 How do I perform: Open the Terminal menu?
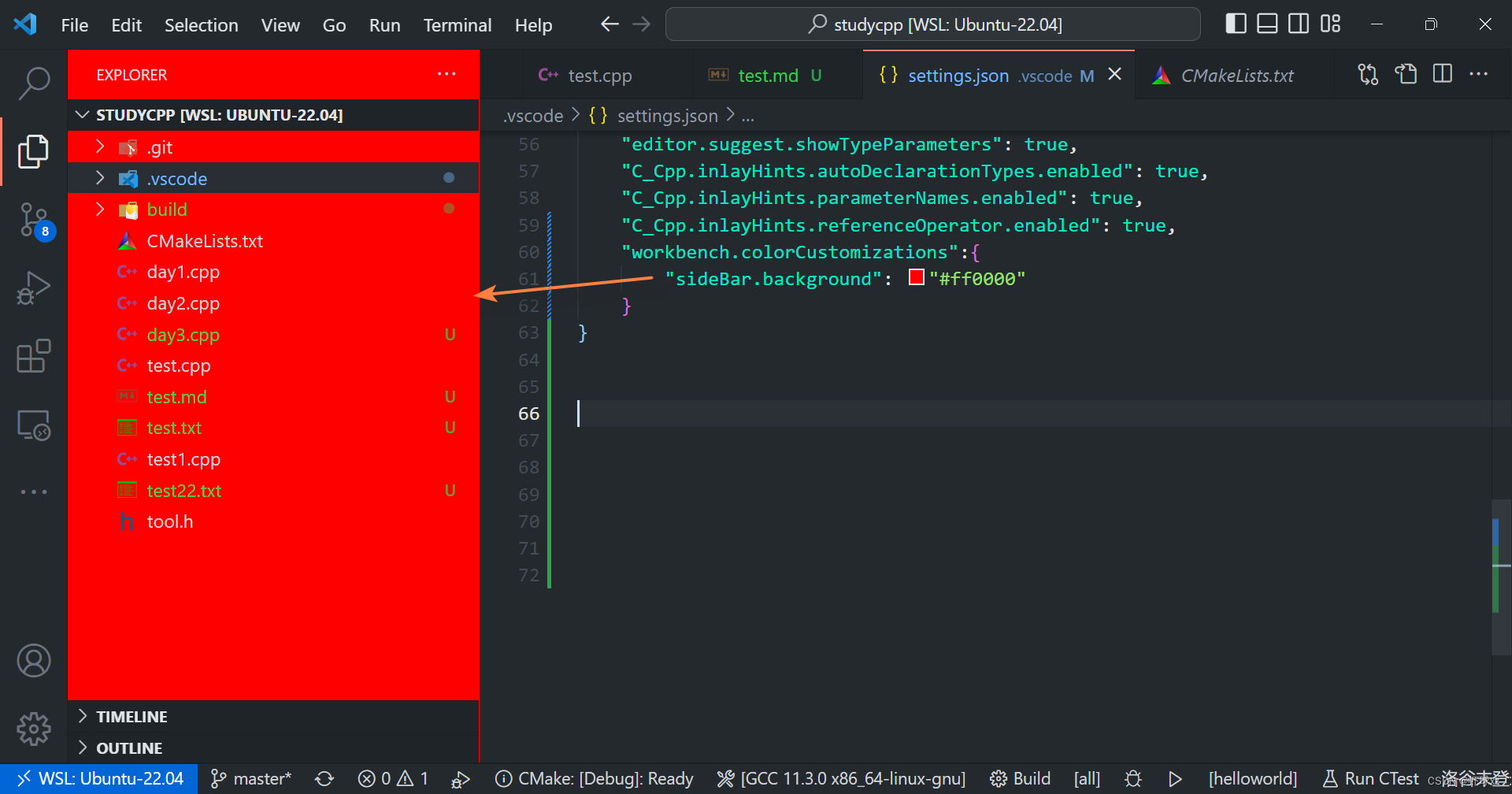457,25
